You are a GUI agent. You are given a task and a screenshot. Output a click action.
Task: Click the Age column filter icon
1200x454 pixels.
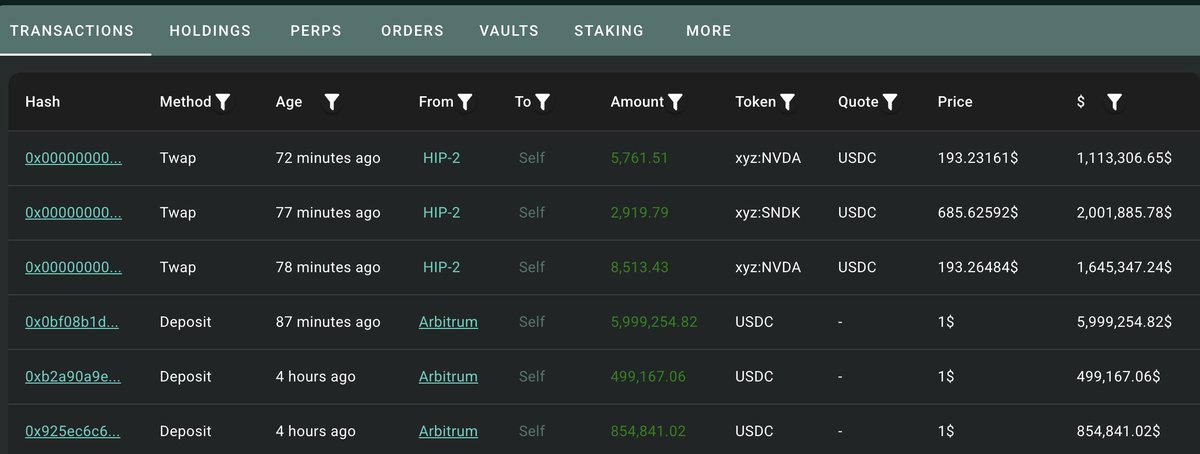point(332,102)
